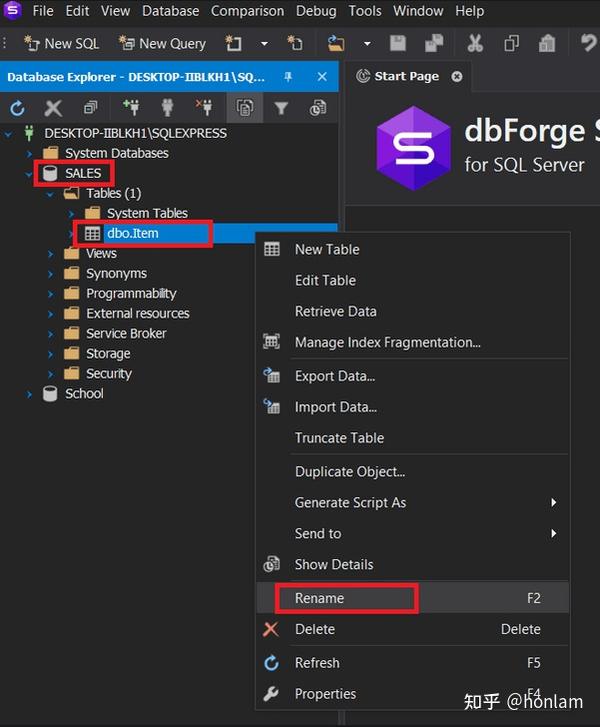The height and width of the screenshot is (727, 600).
Task: Open the Edit menu
Action: tap(77, 11)
